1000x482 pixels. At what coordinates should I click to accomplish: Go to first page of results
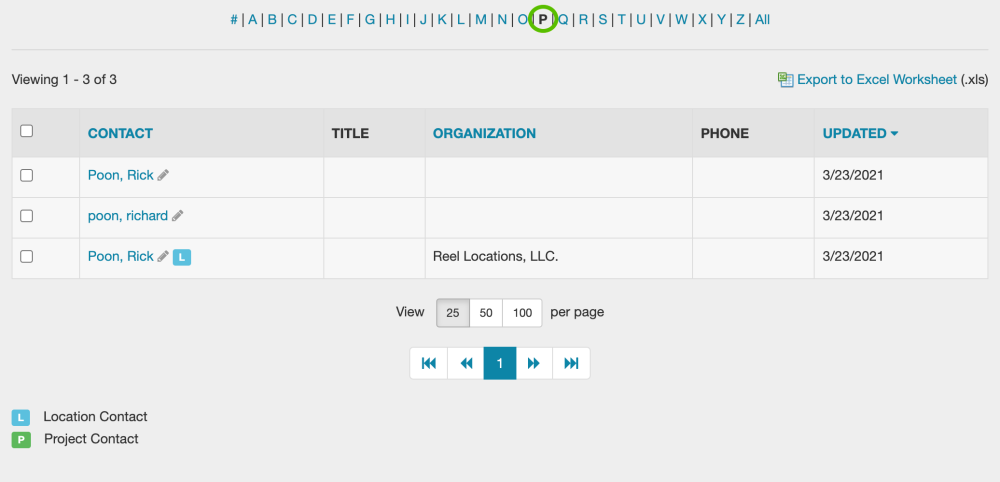(x=428, y=364)
